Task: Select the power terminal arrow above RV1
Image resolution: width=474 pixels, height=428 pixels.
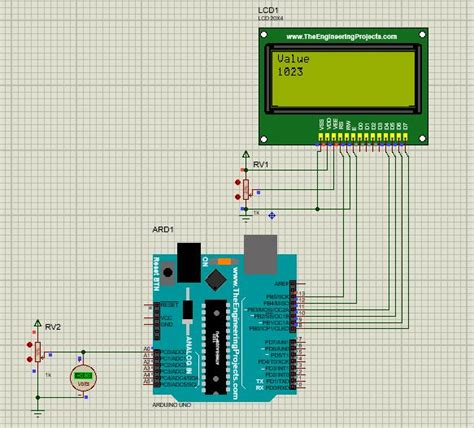Action: pyautogui.click(x=246, y=154)
